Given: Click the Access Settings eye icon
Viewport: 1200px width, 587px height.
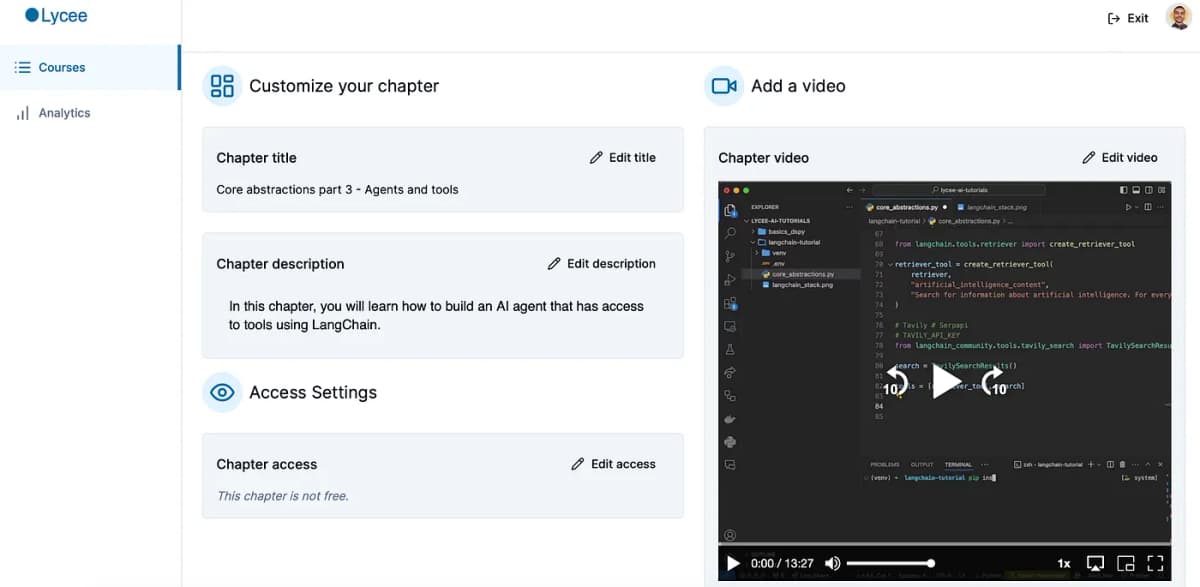Looking at the screenshot, I should (x=222, y=392).
